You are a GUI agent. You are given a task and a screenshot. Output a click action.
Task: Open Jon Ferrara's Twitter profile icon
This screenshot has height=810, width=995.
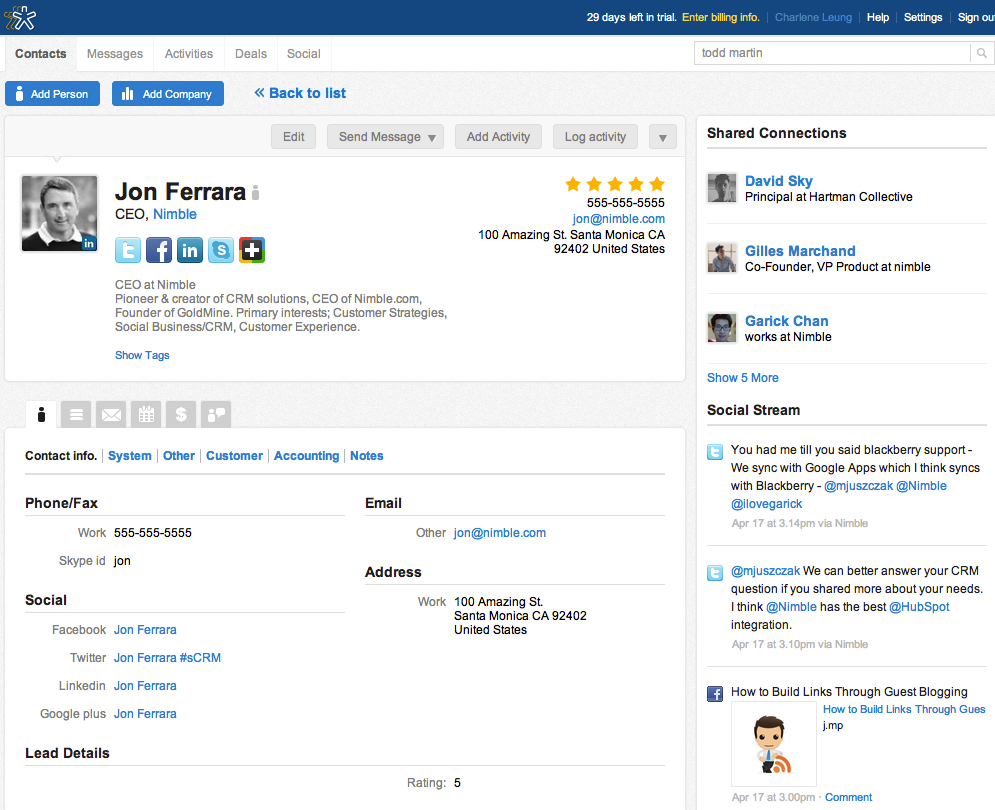(x=128, y=250)
